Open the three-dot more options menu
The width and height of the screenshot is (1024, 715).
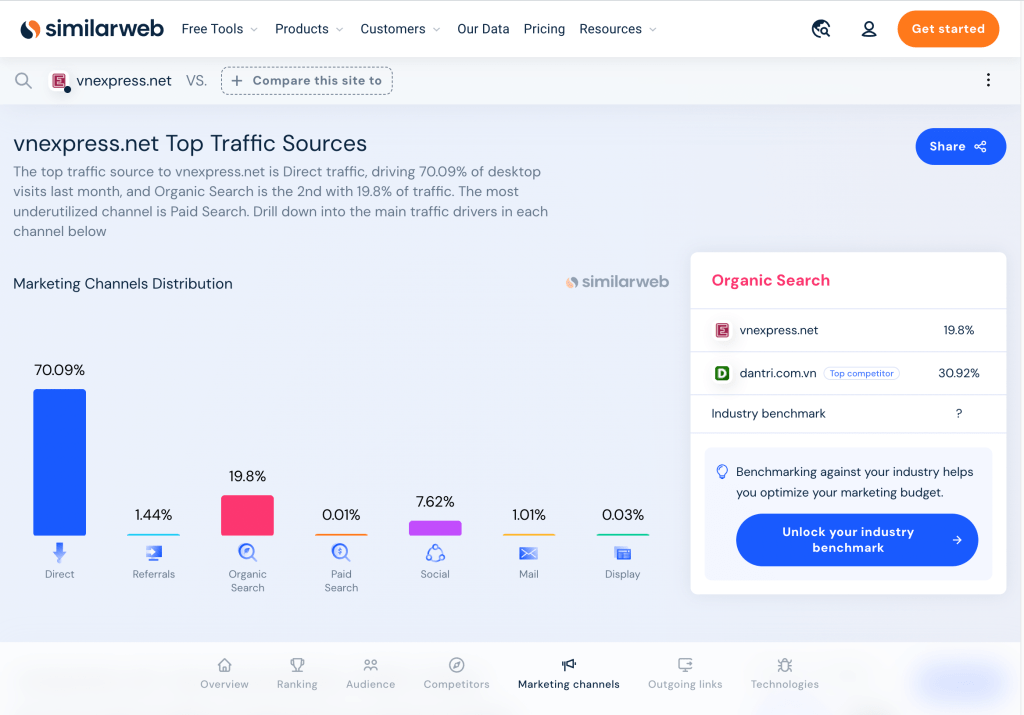point(988,81)
